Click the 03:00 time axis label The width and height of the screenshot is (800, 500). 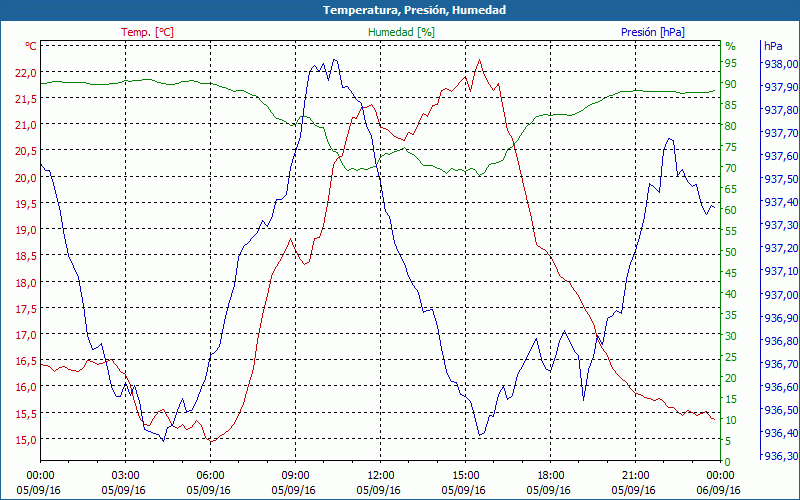(126, 476)
